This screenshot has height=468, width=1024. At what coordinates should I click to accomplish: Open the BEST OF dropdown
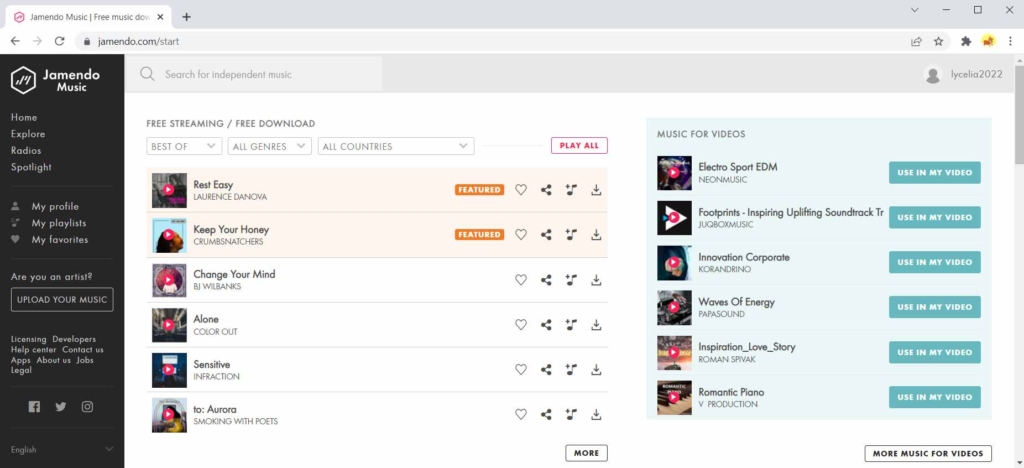tap(184, 146)
